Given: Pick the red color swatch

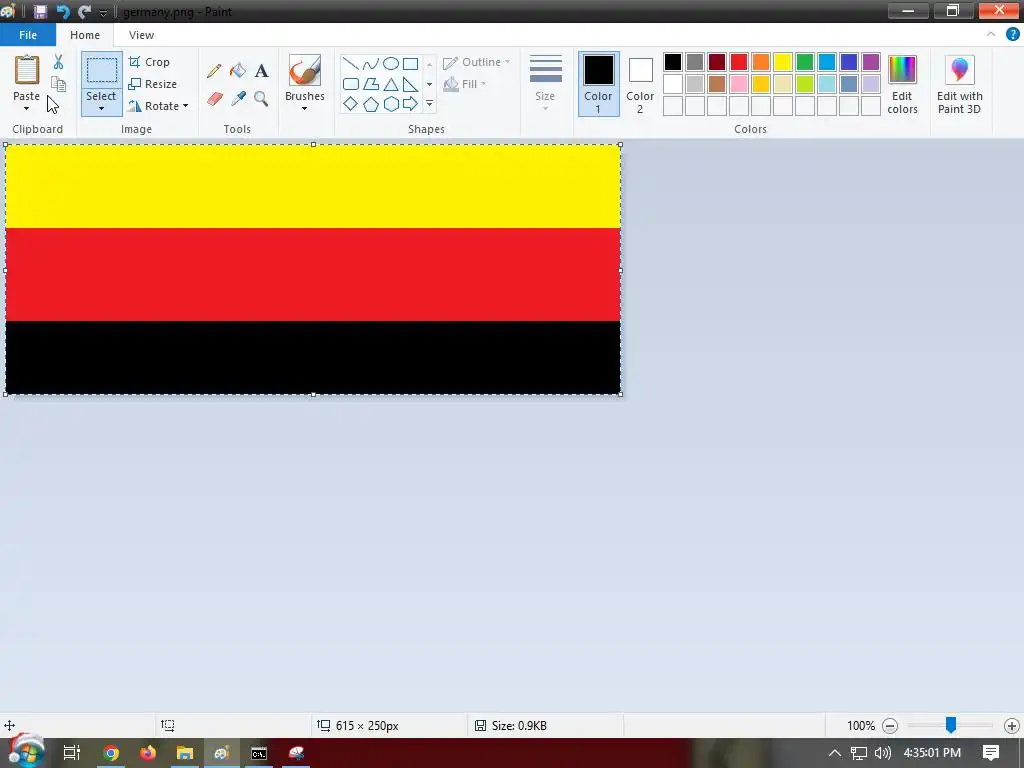Looking at the screenshot, I should click(x=739, y=62).
